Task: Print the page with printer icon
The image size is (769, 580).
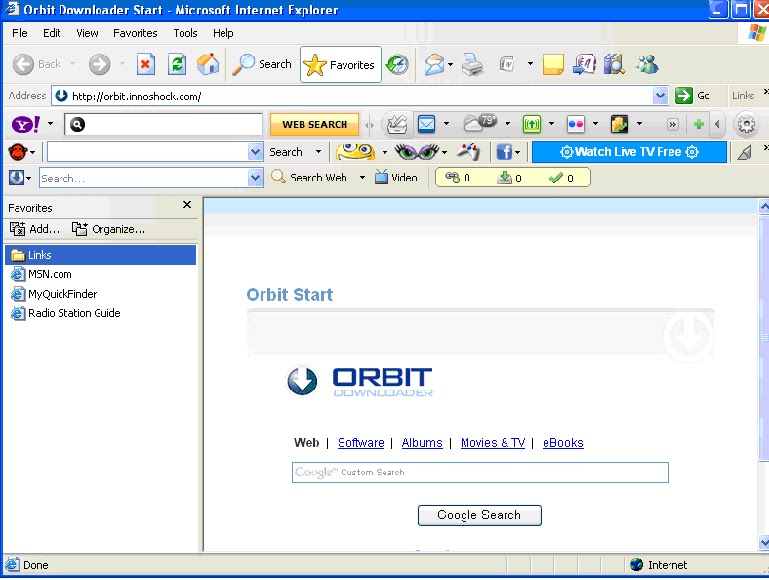Action: pos(473,64)
